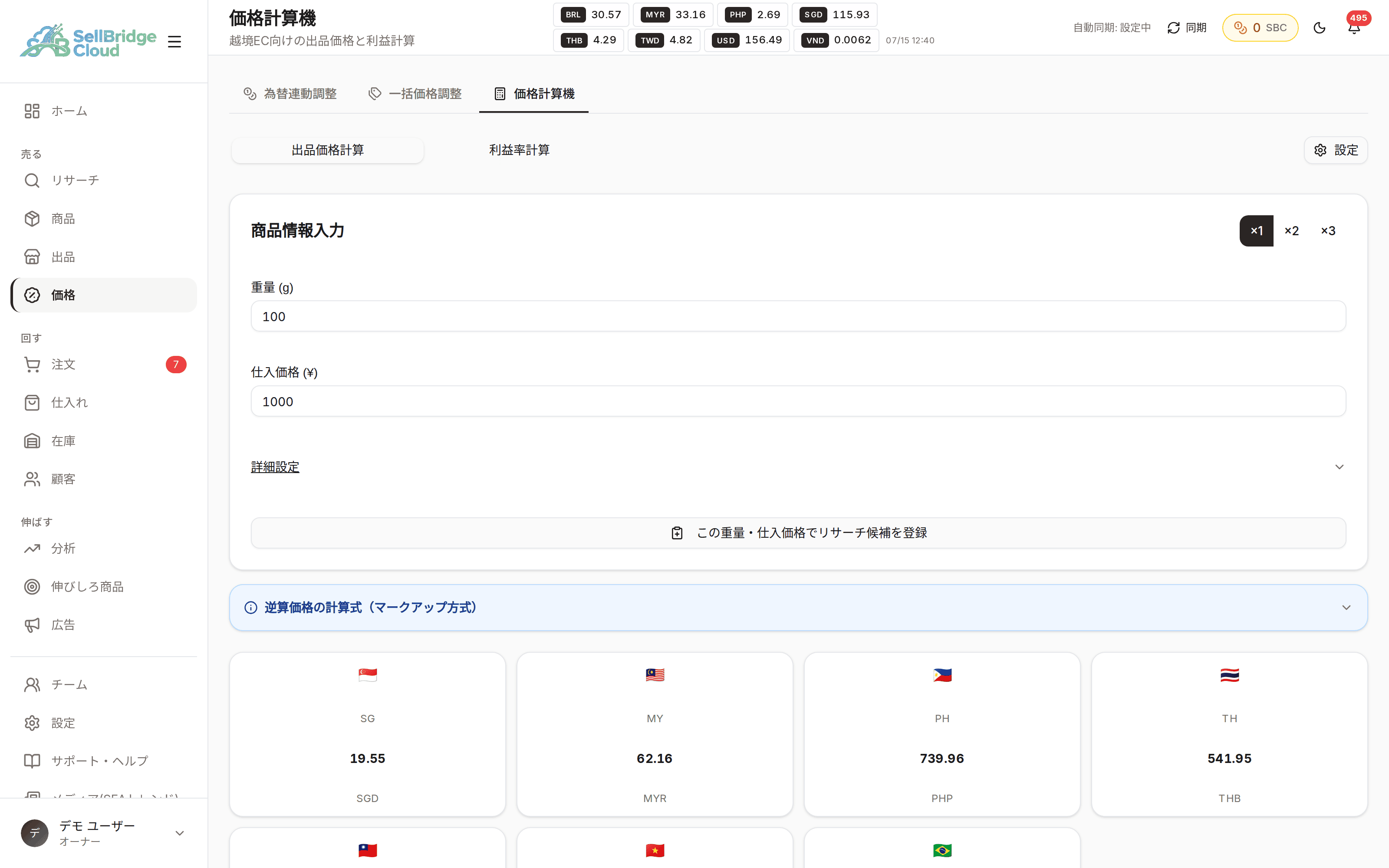Select 価格 in the sidebar
Viewport: 1389px width, 868px height.
(x=103, y=295)
